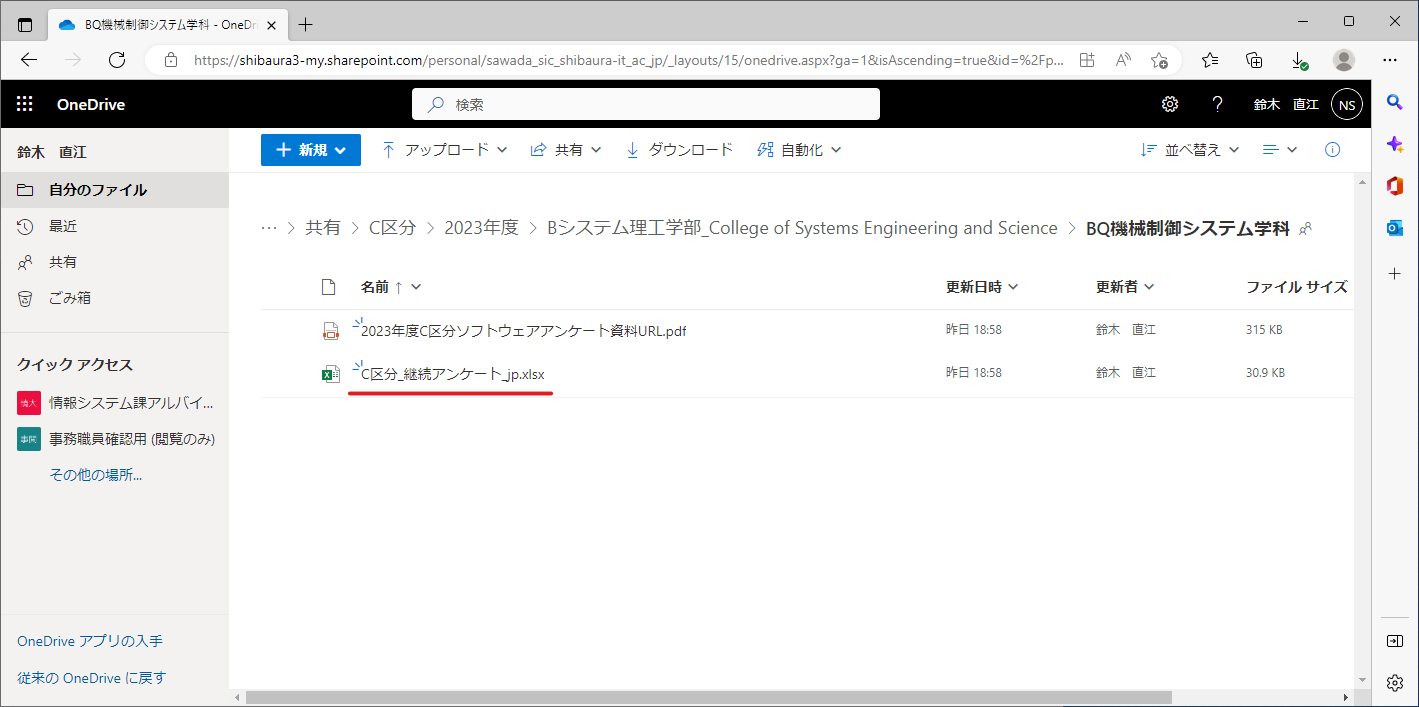Click the browser address bar URL
Image resolution: width=1419 pixels, height=707 pixels.
click(629, 60)
